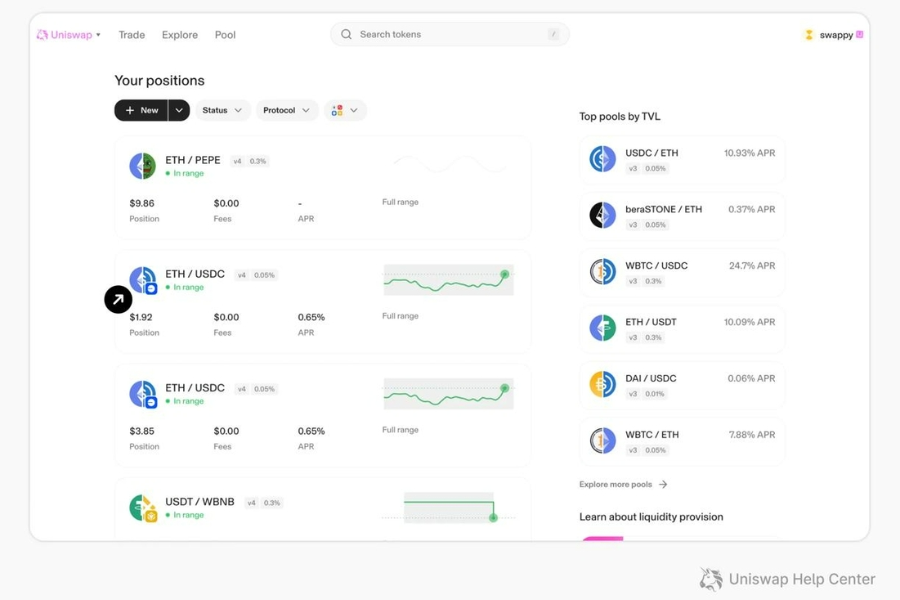This screenshot has height=600, width=900.
Task: Open the USDT / WBNB position
Action: (323, 509)
